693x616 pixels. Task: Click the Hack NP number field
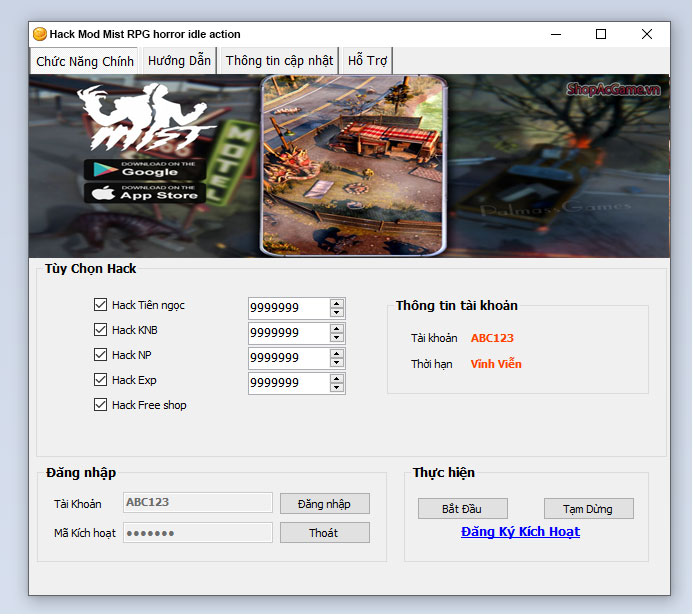tap(289, 358)
